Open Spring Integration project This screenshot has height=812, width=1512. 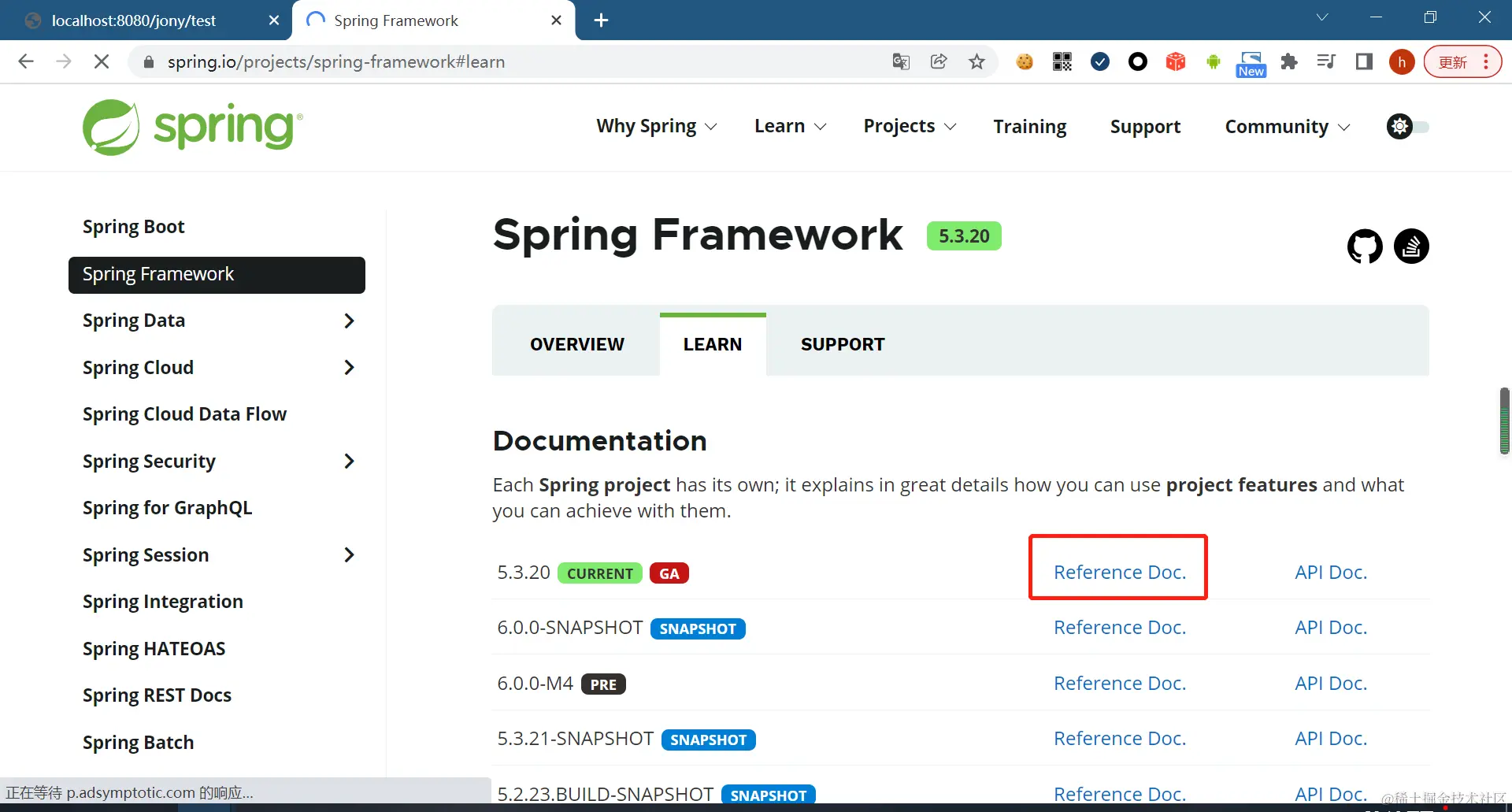(x=162, y=602)
